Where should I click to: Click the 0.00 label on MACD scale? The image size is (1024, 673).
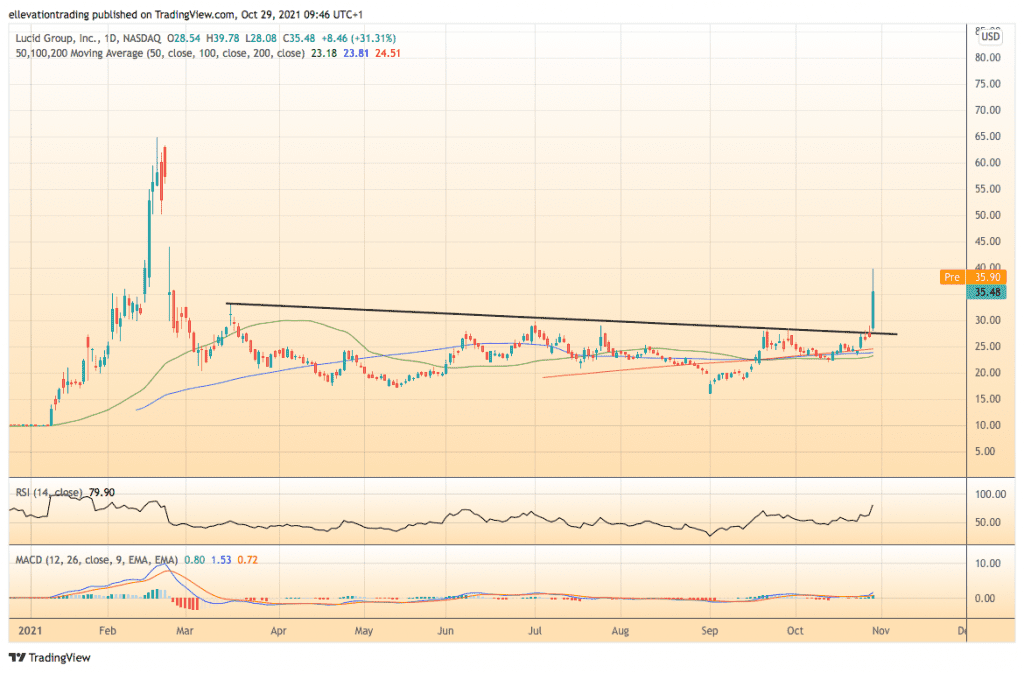[x=984, y=598]
